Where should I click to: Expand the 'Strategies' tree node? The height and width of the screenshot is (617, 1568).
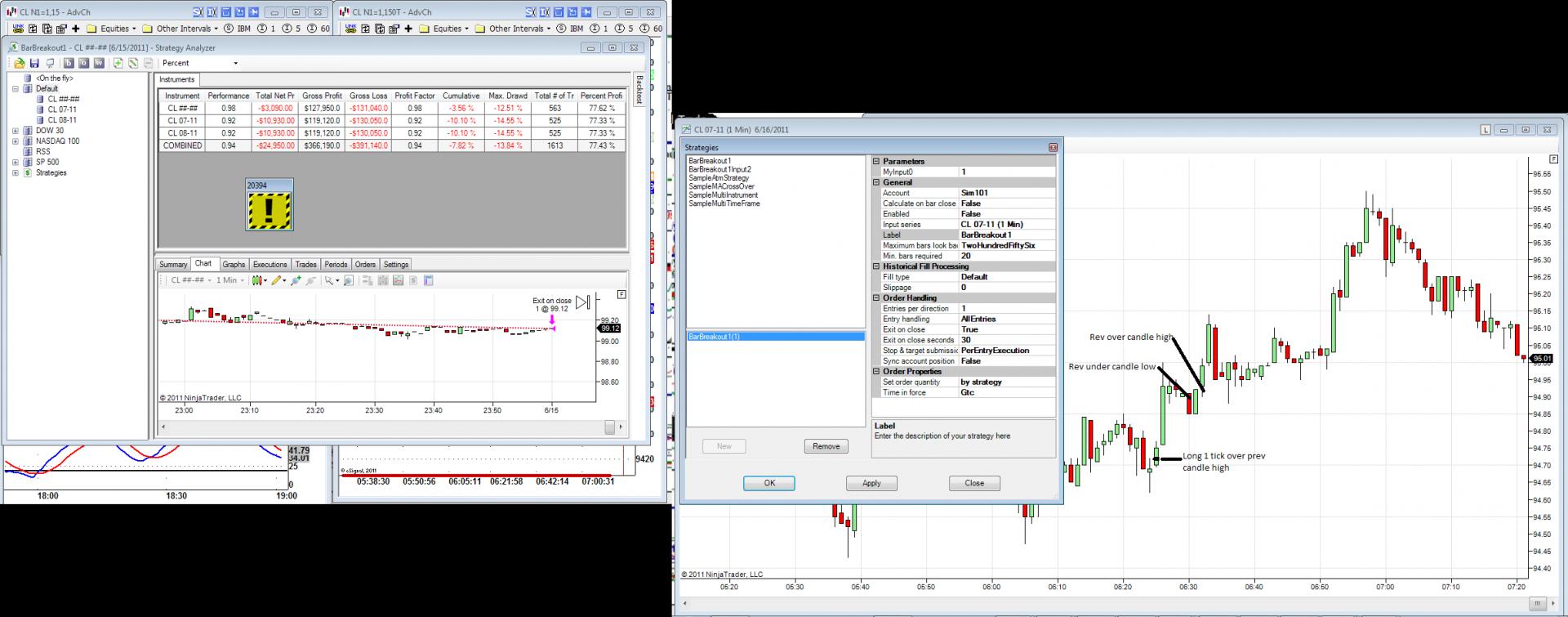pyautogui.click(x=16, y=173)
